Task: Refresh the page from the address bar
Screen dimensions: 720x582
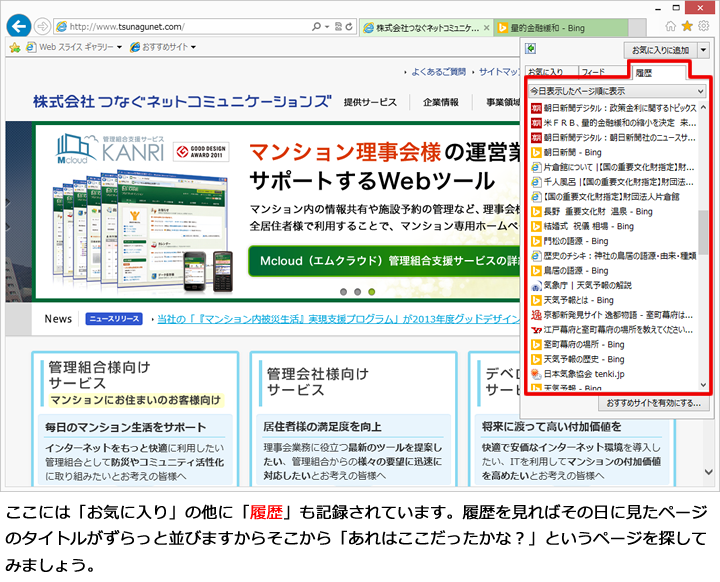Action: point(349,27)
